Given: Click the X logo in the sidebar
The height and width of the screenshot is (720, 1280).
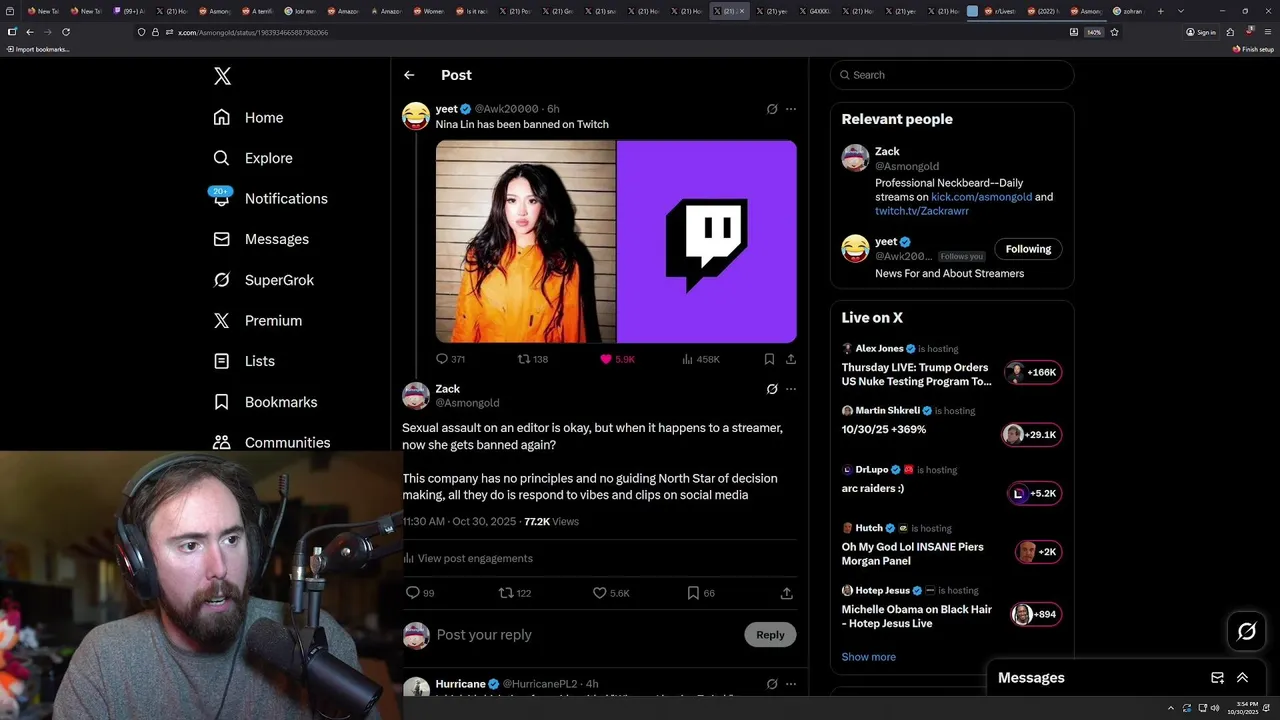Looking at the screenshot, I should tap(222, 76).
